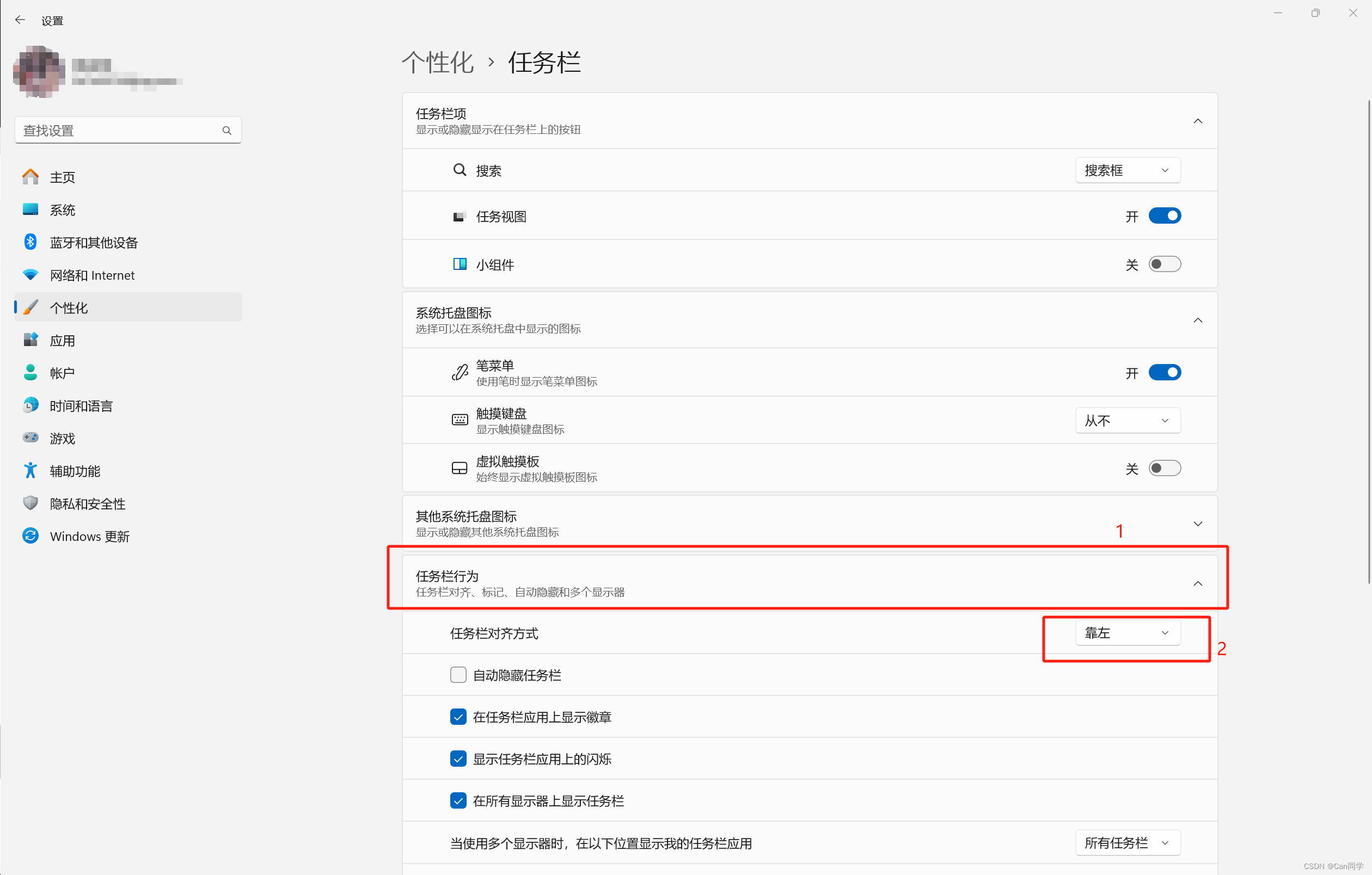Image resolution: width=1372 pixels, height=875 pixels.
Task: Collapse the 任务栏项 section
Action: [x=1198, y=121]
